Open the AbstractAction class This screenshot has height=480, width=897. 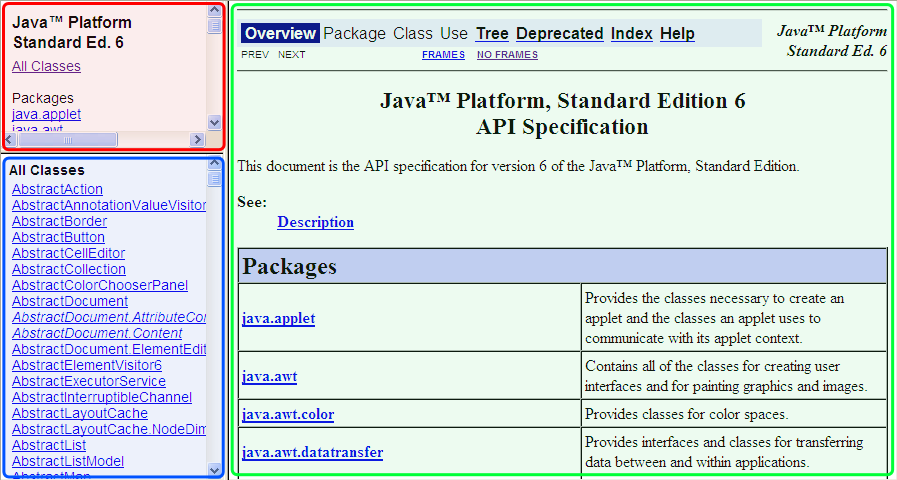[x=57, y=189]
